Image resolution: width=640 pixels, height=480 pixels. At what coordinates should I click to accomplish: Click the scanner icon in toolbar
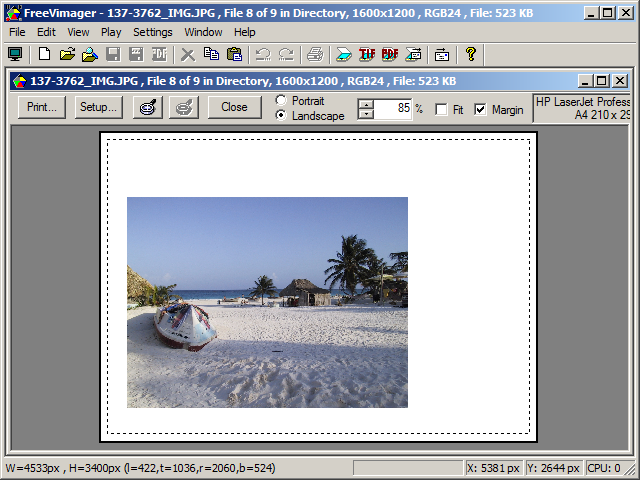(344, 54)
